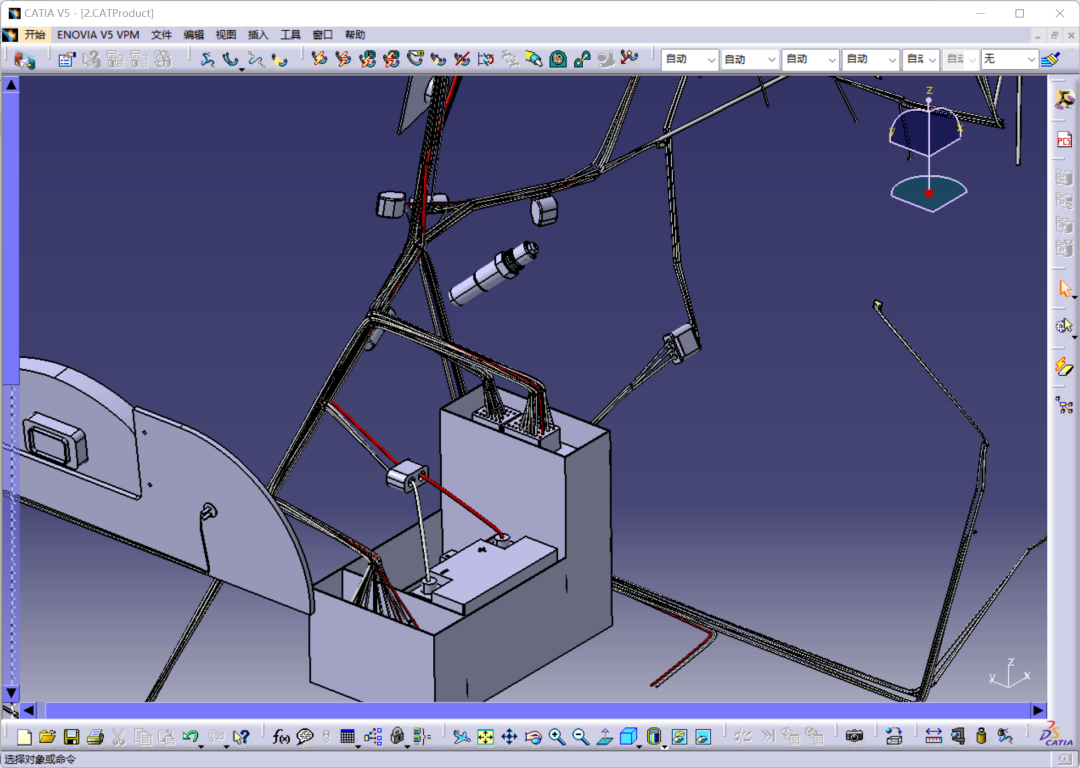Start Measure Between tool
Screen dimensions: 1080x768
[x=933, y=737]
